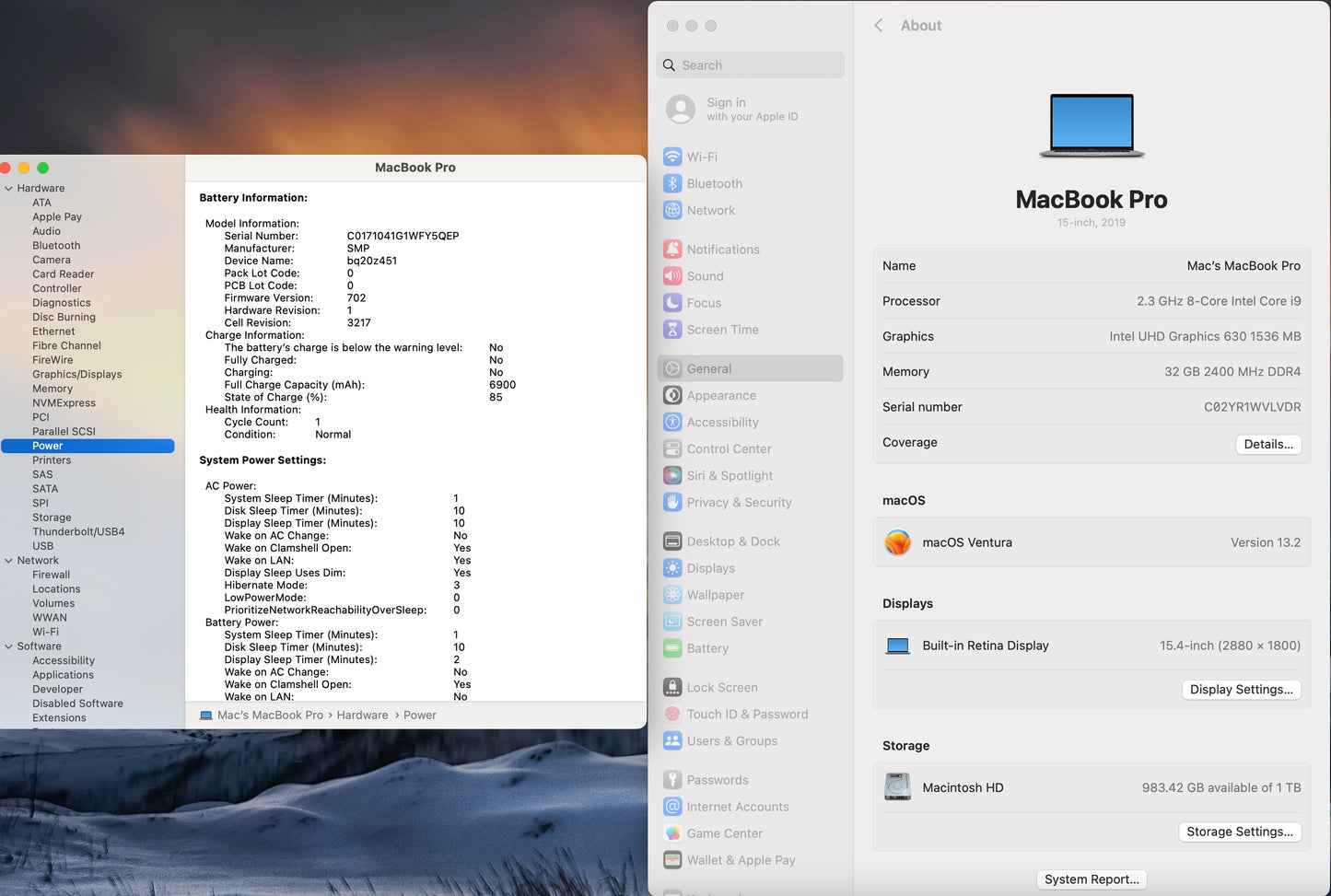Open Touch ID & Password settings
The image size is (1331, 896).
[747, 714]
